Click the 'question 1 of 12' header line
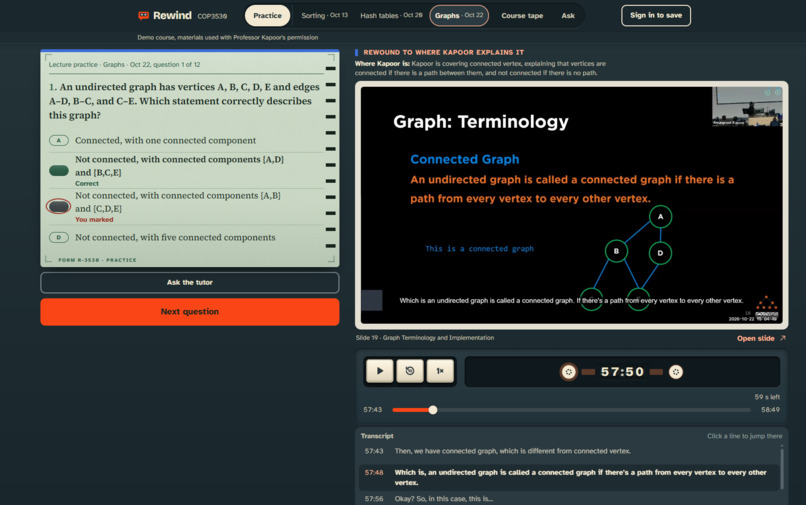This screenshot has width=806, height=505. click(x=124, y=65)
